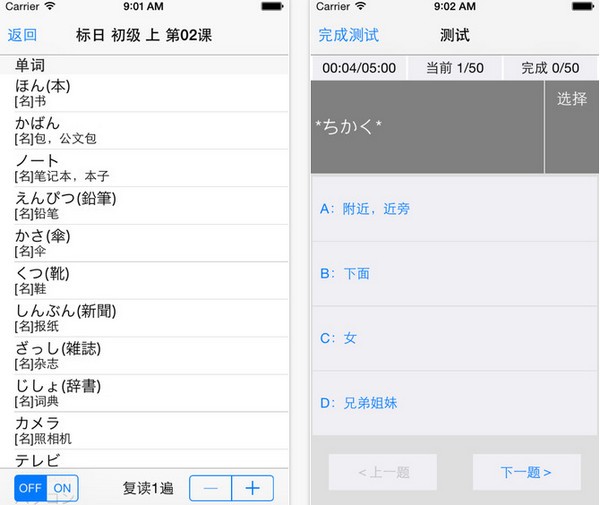
Task: Select the word ざっし(雑誌)
Action: (x=144, y=355)
